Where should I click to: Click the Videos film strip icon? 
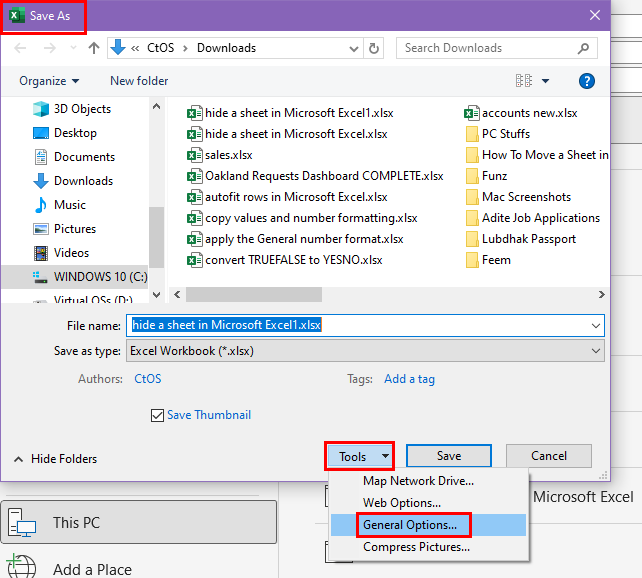(x=41, y=253)
